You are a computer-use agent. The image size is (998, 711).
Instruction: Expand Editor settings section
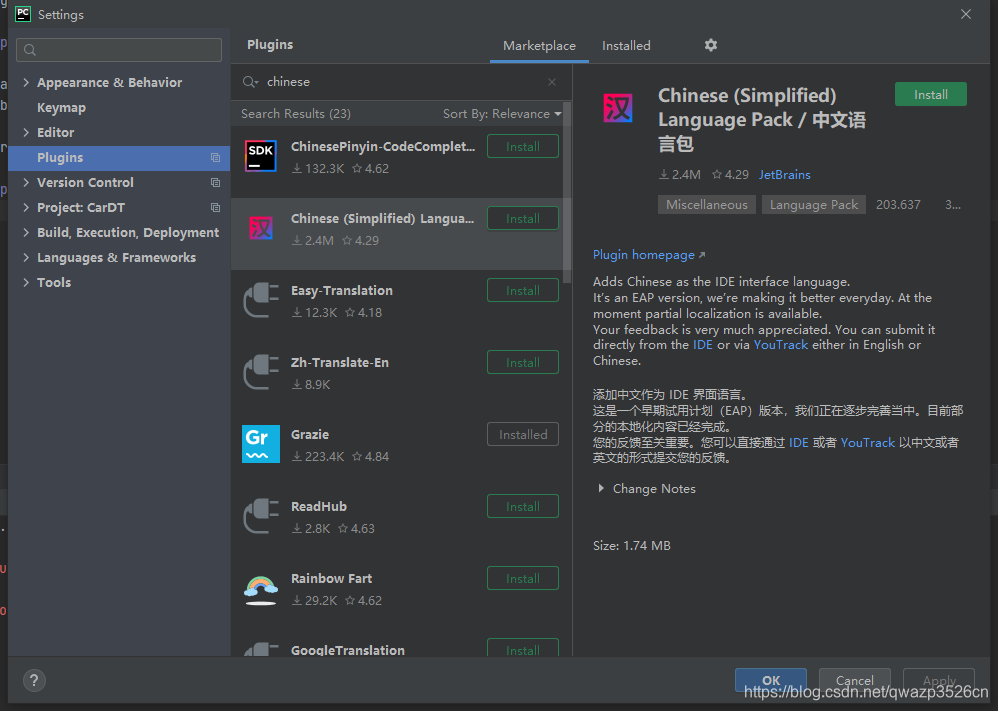pyautogui.click(x=26, y=132)
